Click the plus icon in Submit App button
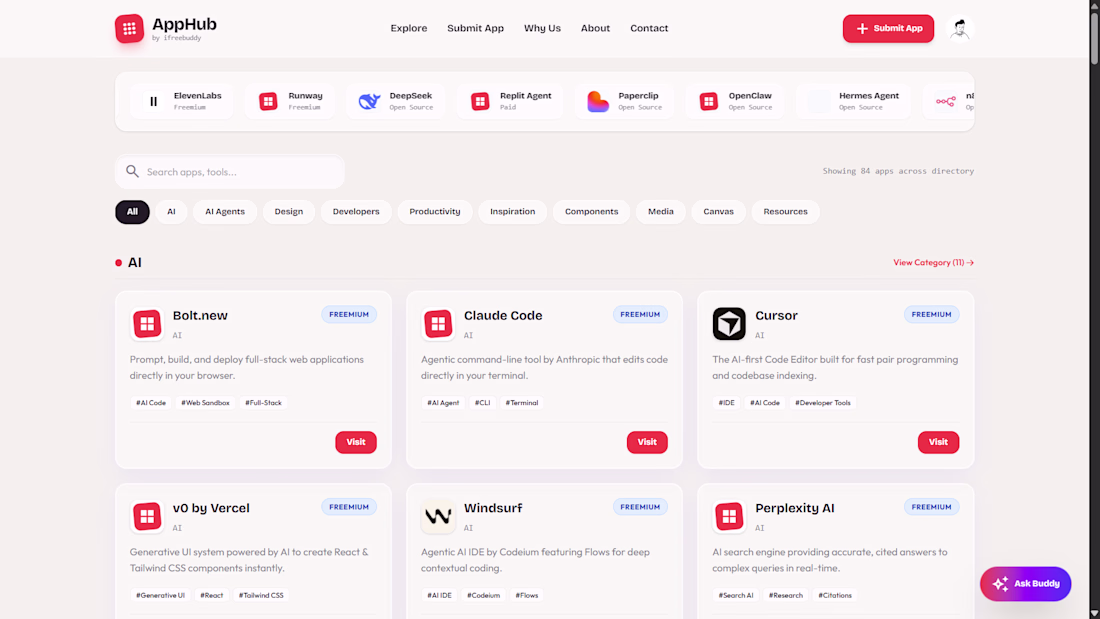The height and width of the screenshot is (619, 1100). point(862,29)
